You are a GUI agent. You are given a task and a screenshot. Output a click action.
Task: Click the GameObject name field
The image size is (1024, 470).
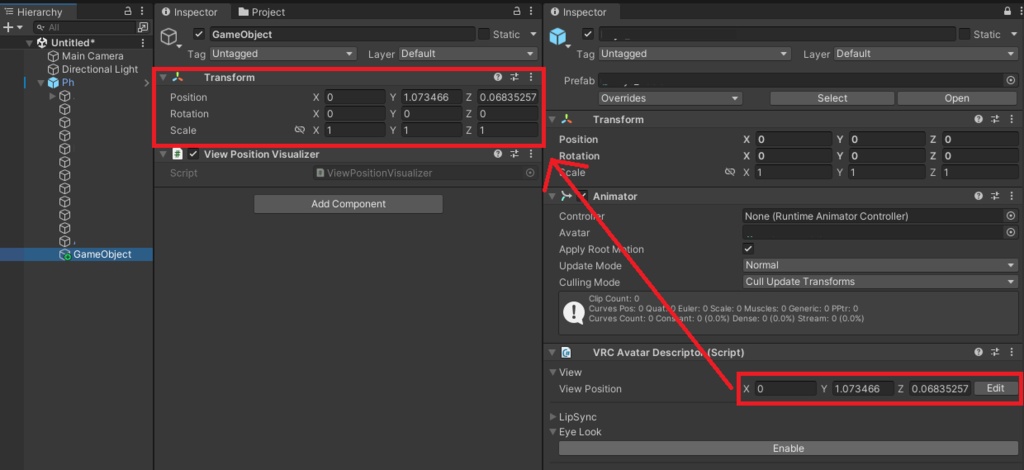click(x=342, y=34)
